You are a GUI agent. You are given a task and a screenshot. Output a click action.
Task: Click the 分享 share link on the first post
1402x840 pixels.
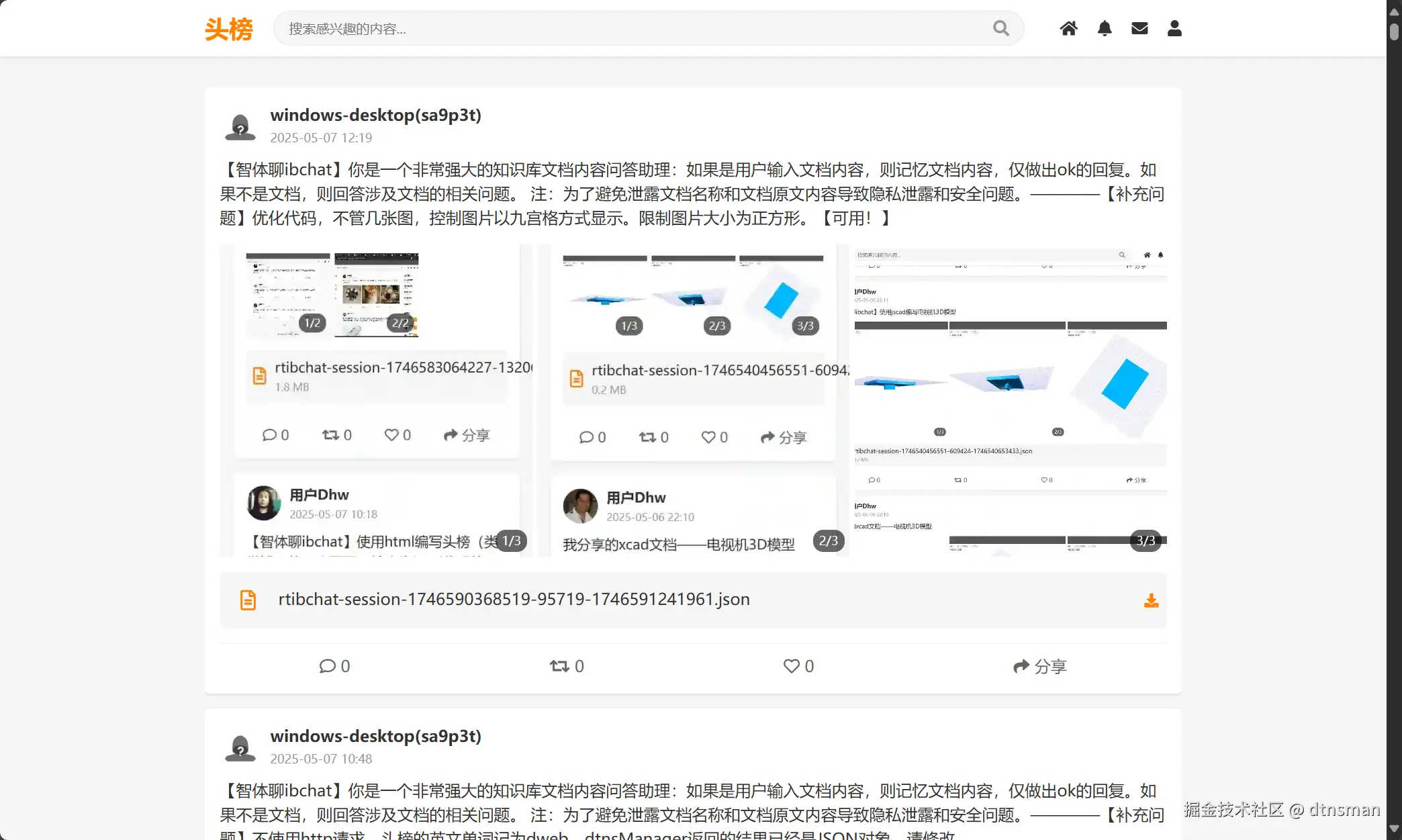pyautogui.click(x=1040, y=666)
